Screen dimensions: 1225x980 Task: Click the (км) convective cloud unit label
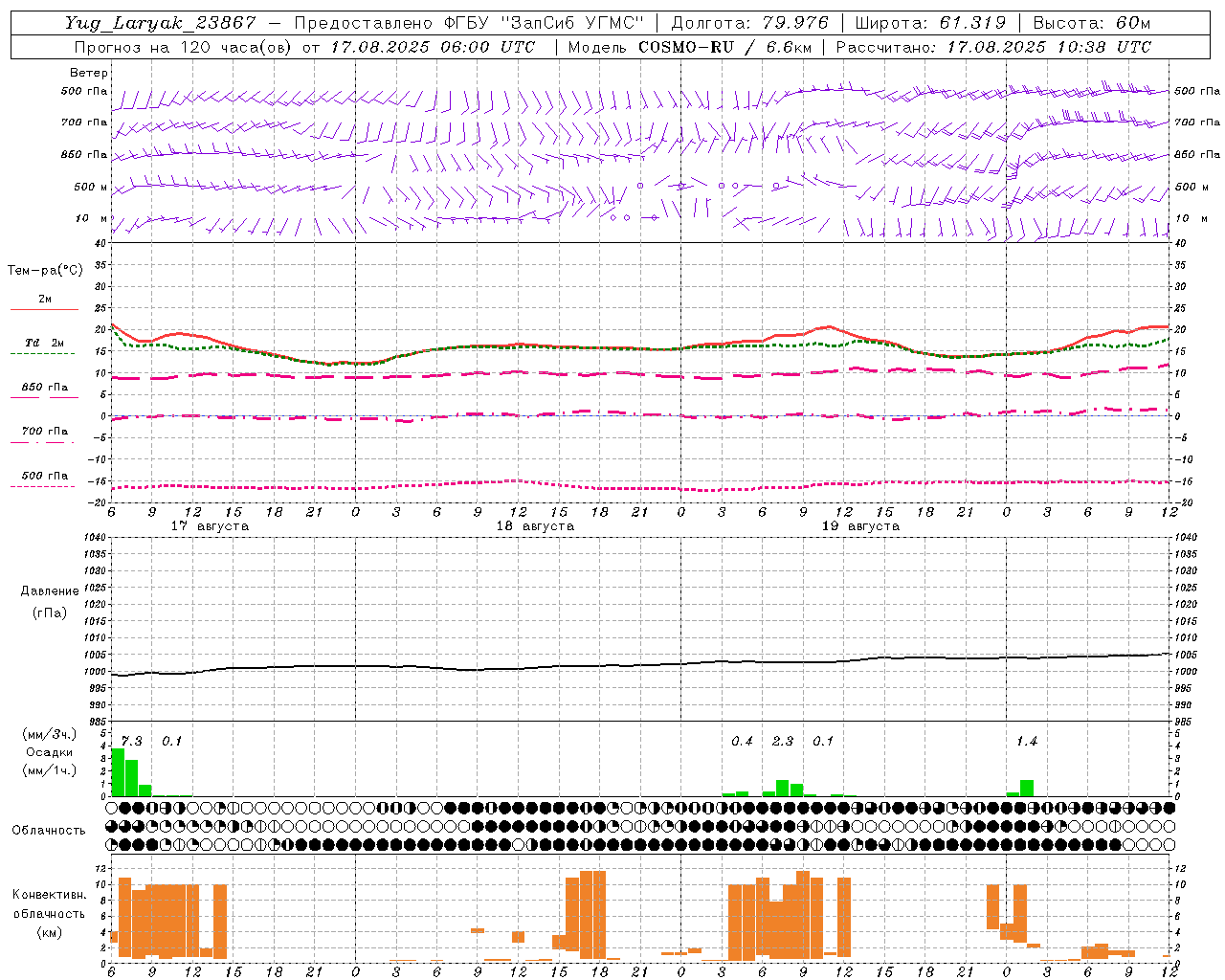click(49, 932)
